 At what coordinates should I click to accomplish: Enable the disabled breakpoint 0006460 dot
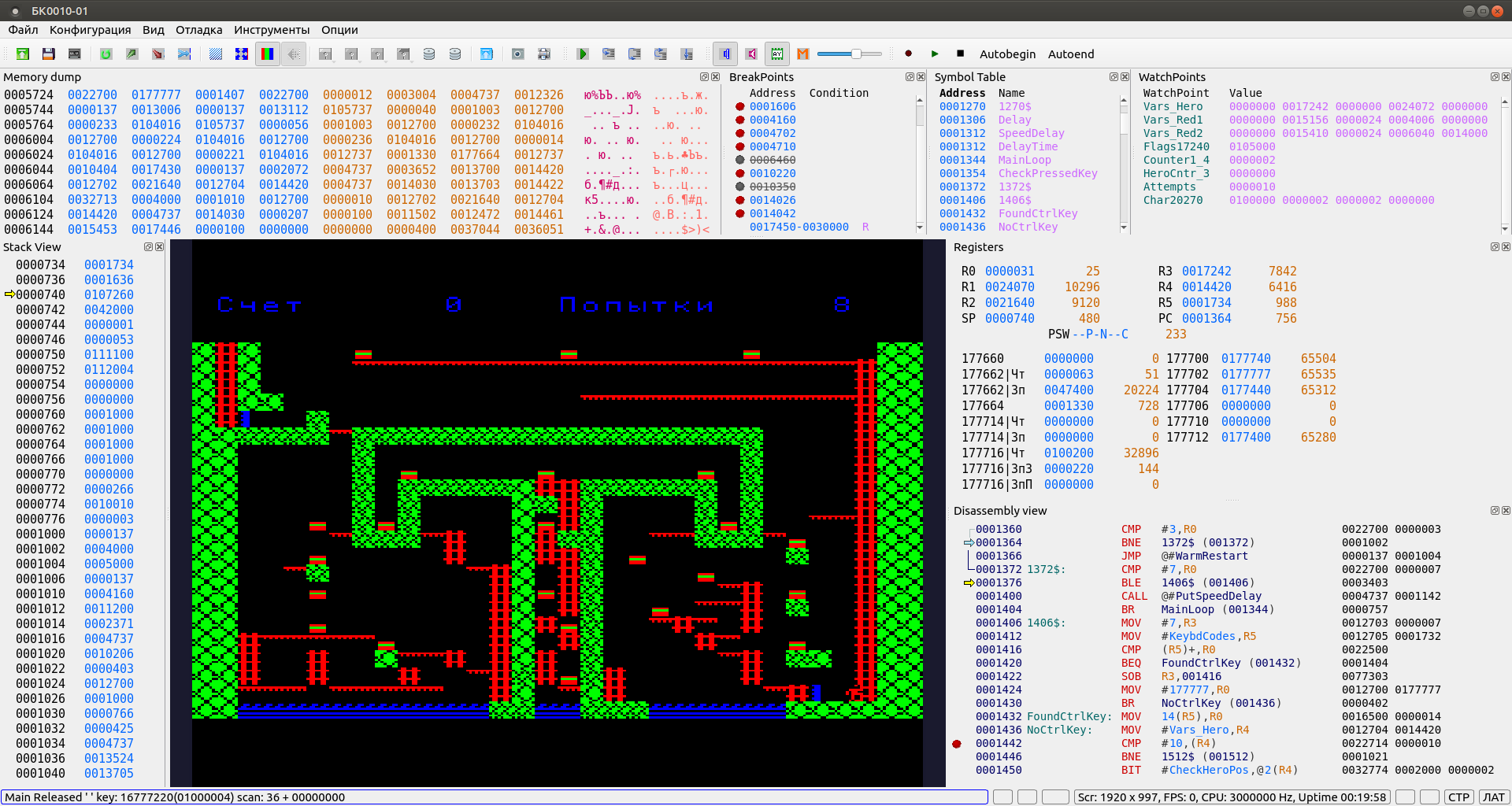[x=740, y=161]
